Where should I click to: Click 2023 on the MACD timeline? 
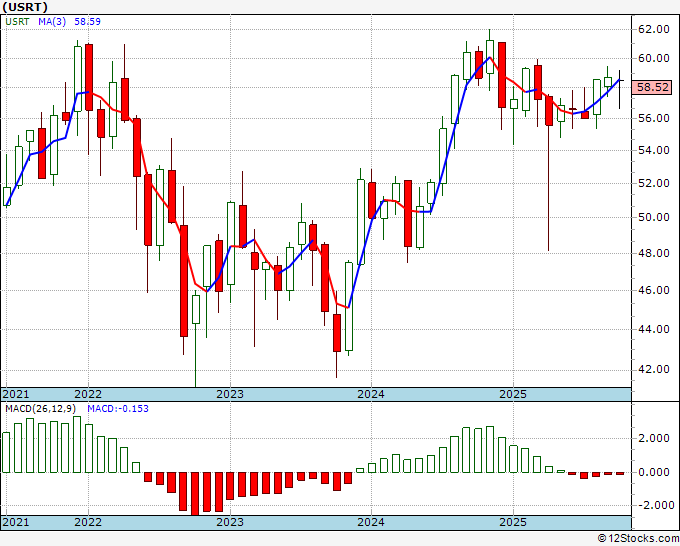pyautogui.click(x=230, y=522)
